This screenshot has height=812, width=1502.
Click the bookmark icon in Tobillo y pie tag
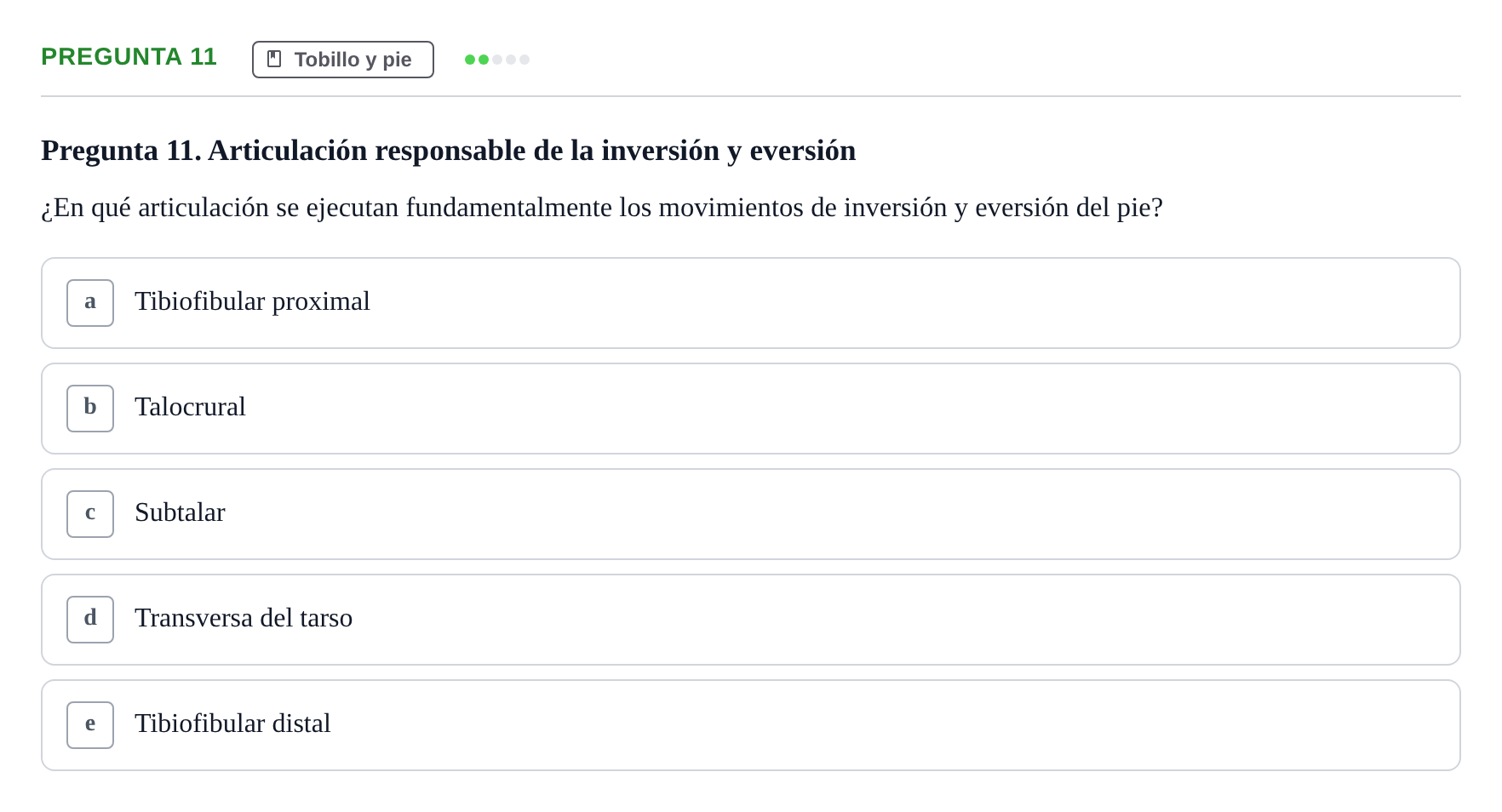coord(274,59)
